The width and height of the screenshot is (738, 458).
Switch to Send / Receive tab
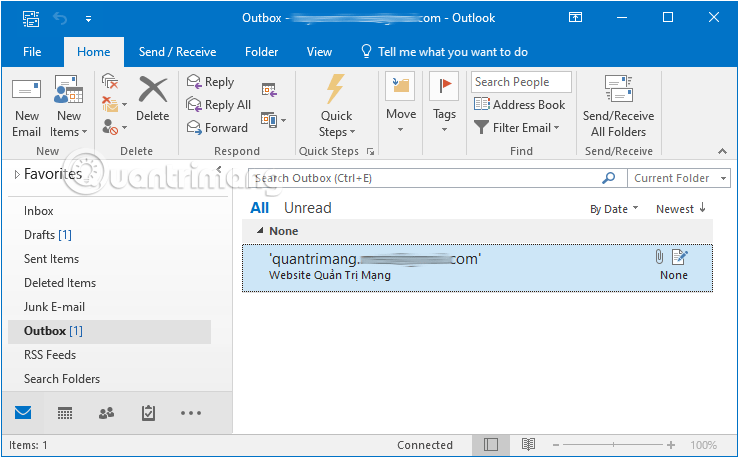click(177, 52)
